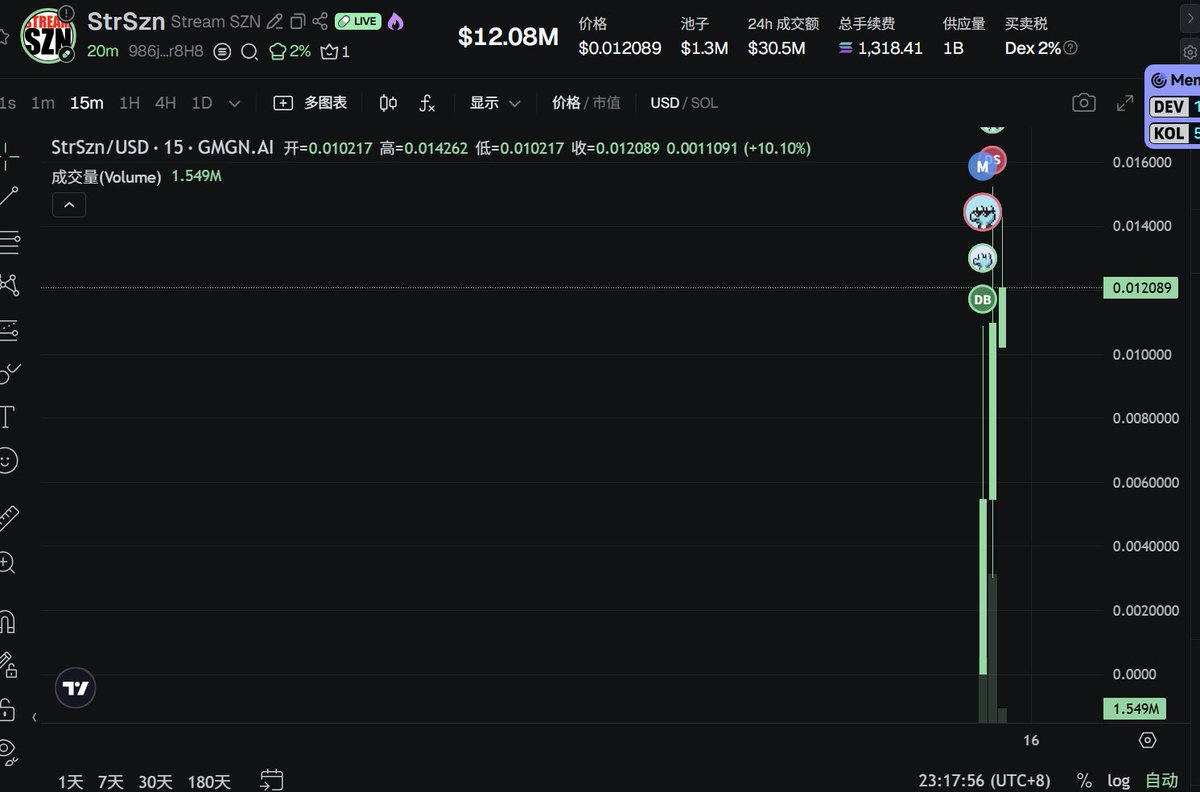Activate the zoom in tool

pyautogui.click(x=8, y=562)
